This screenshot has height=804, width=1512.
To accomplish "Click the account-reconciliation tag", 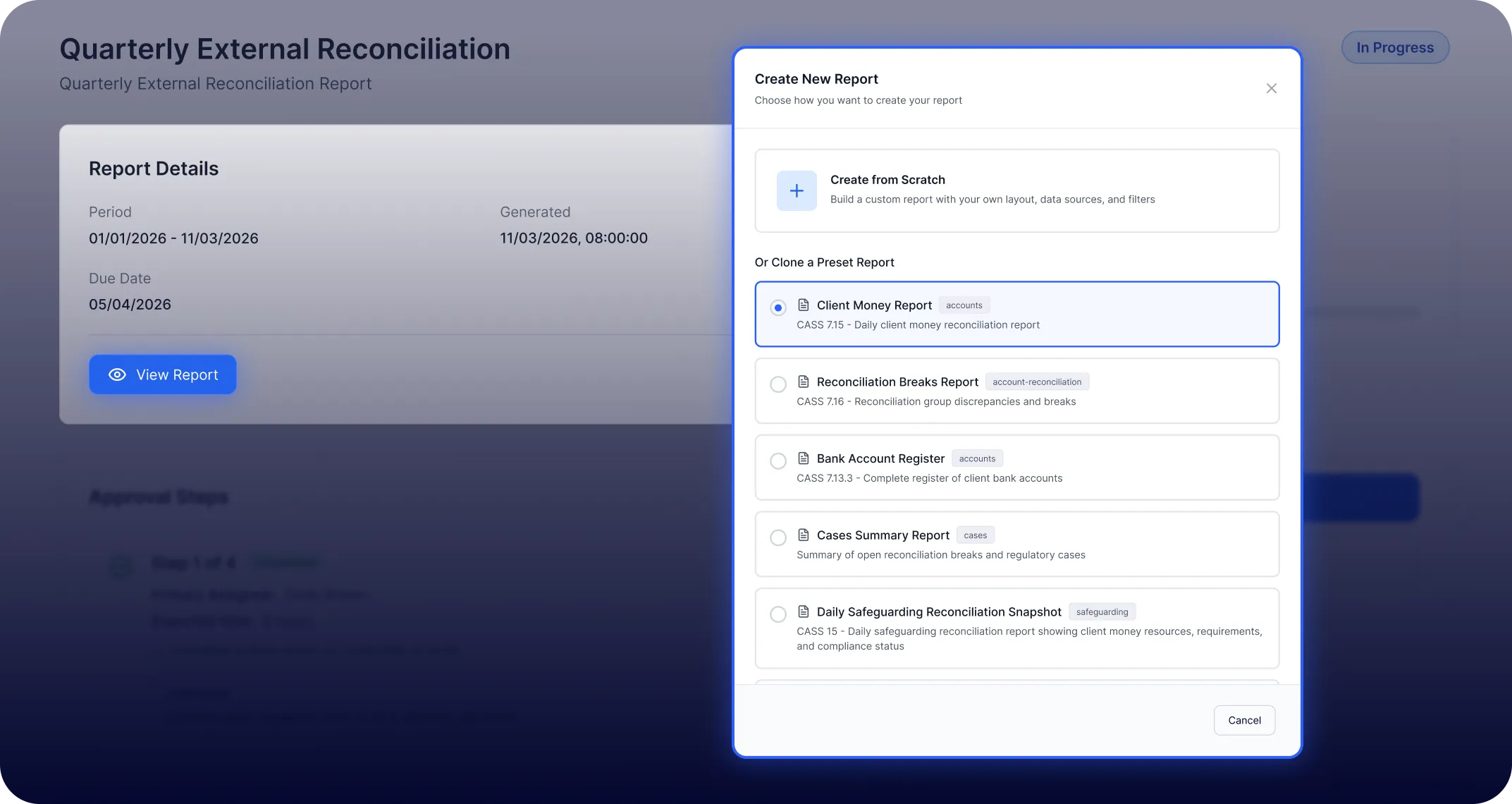I will tap(1037, 382).
